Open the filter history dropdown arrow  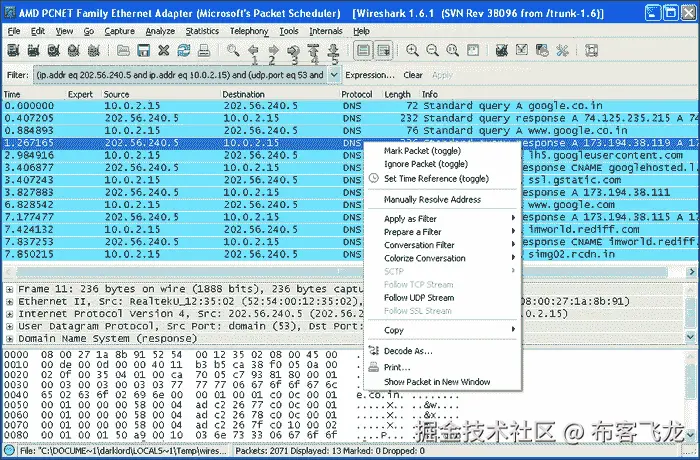pyautogui.click(x=334, y=75)
